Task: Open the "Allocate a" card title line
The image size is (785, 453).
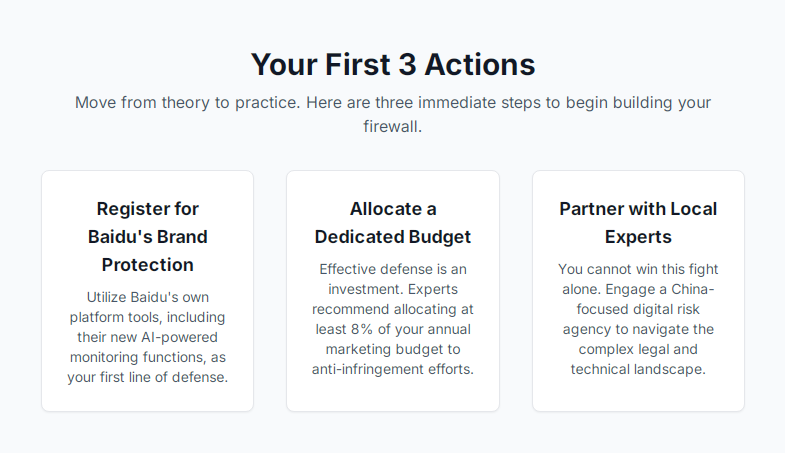Action: (x=393, y=209)
